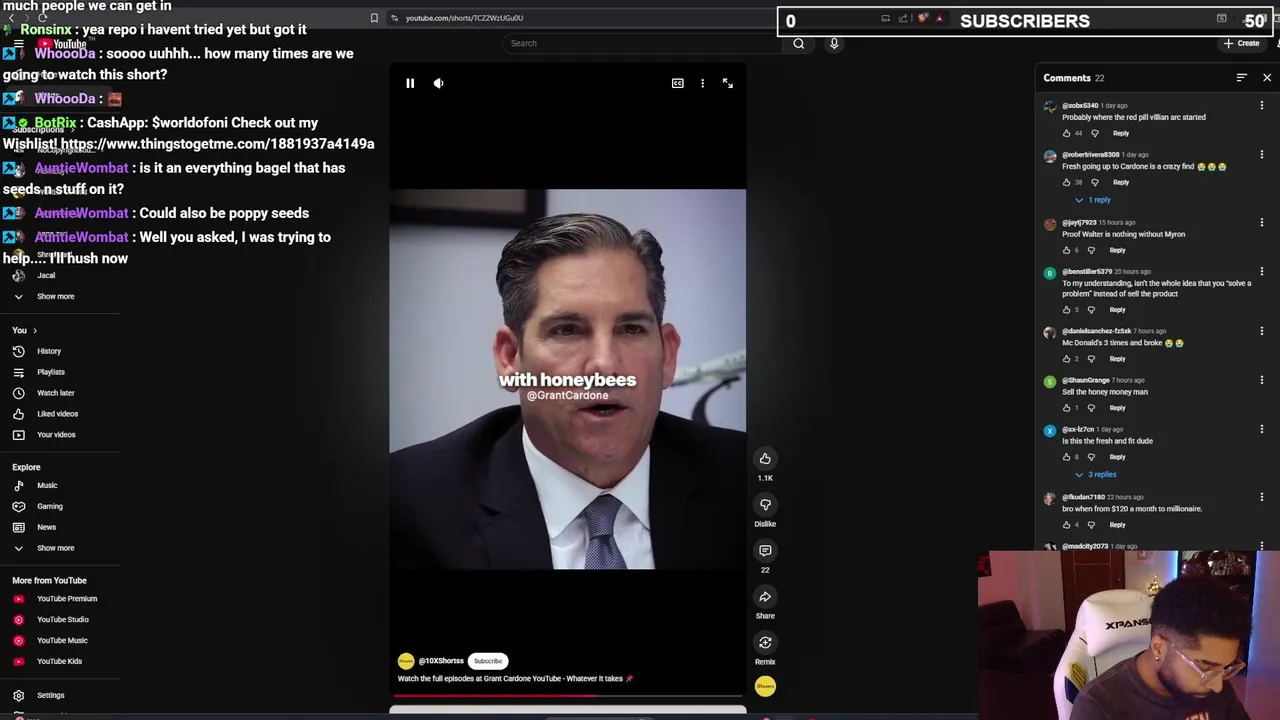Expand the You section chevron

[x=34, y=330]
